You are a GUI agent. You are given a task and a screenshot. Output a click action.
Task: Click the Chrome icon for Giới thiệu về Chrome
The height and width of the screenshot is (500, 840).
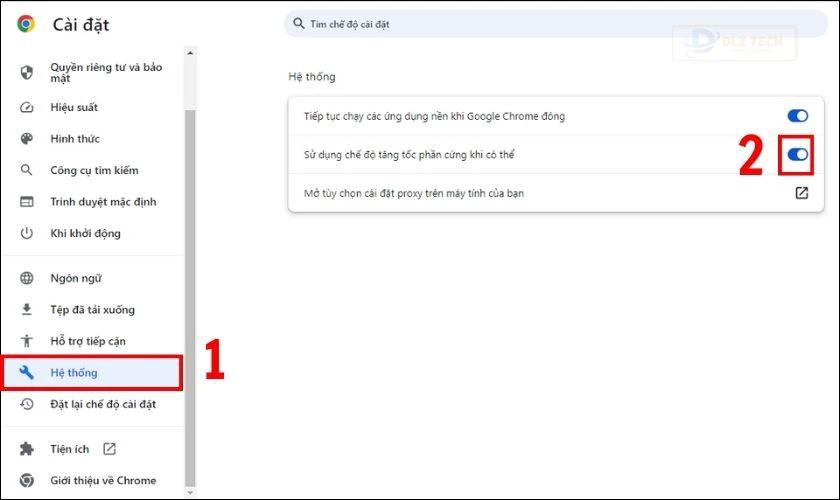click(x=27, y=480)
